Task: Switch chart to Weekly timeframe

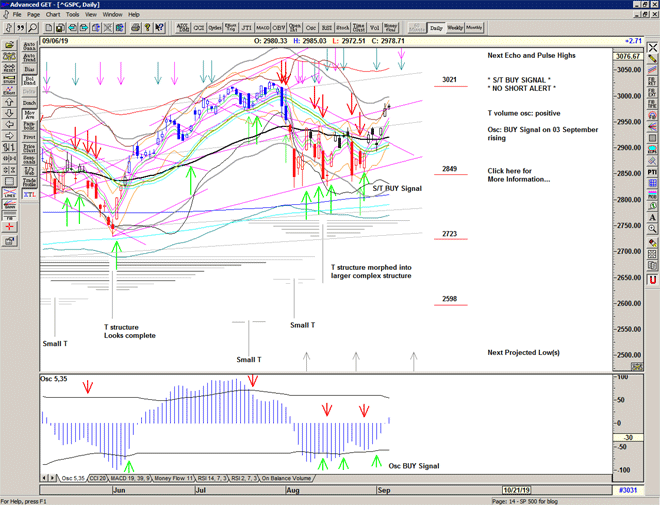Action: click(455, 28)
